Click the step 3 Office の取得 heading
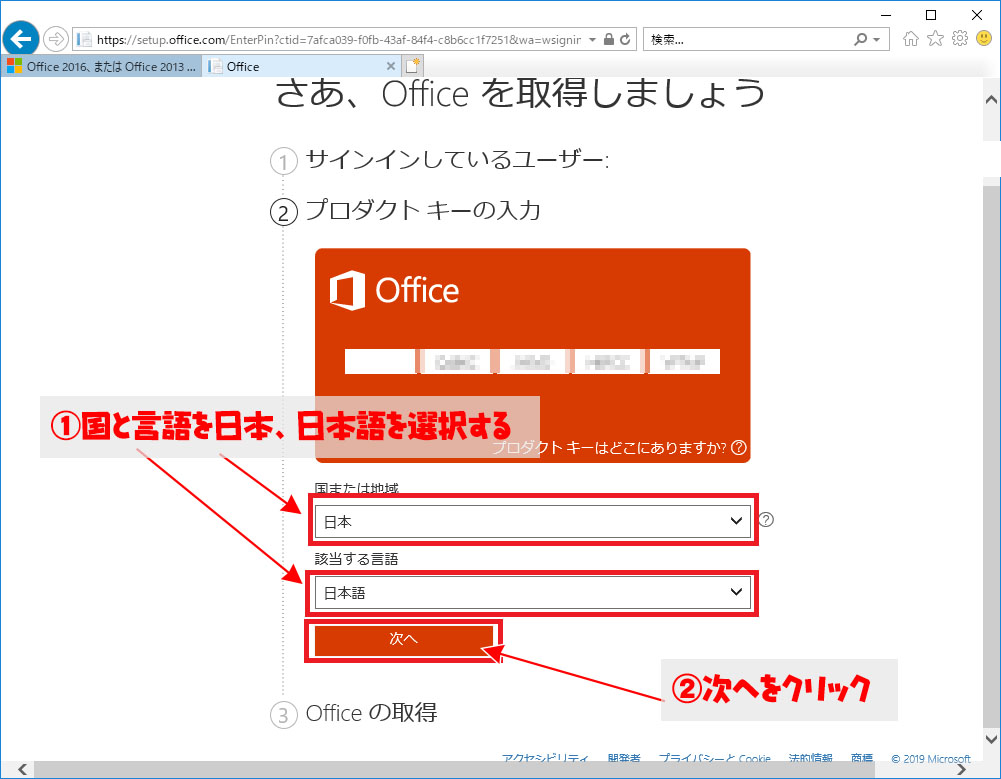The width and height of the screenshot is (1001, 779). [371, 713]
